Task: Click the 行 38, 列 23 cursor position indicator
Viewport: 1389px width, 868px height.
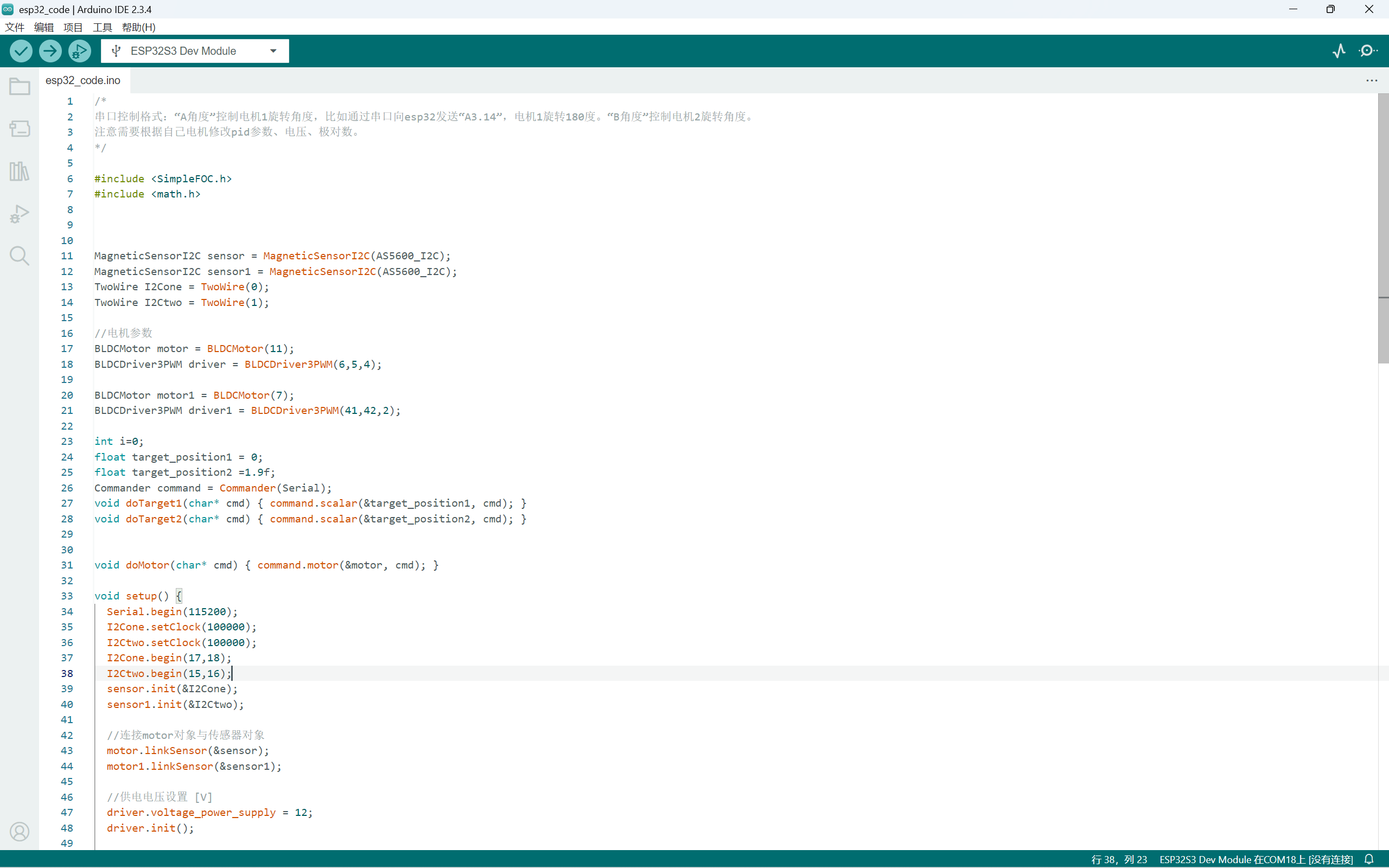Action: (1119, 859)
